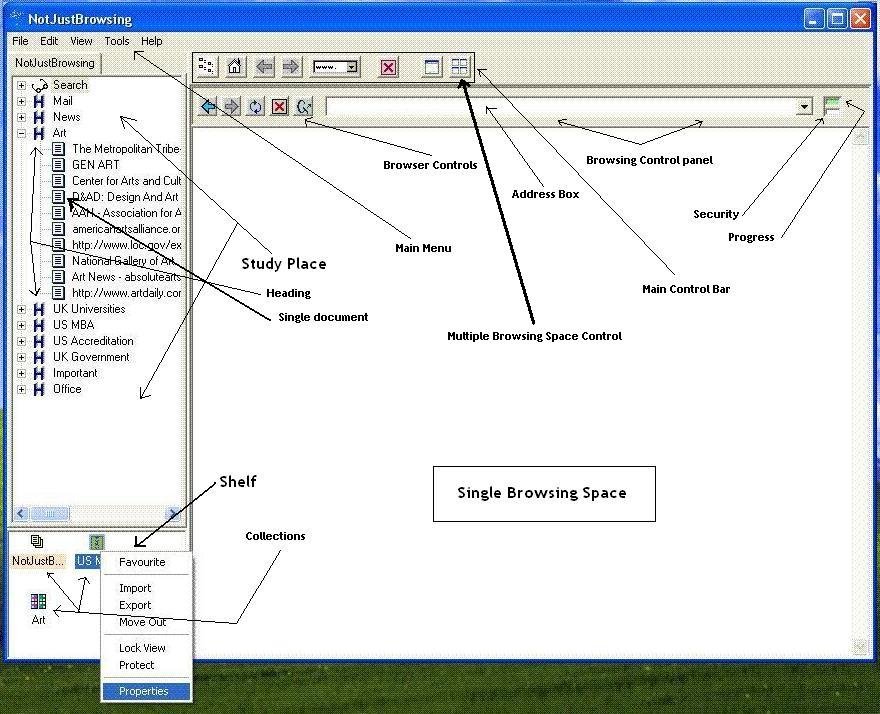Click the Home icon in main control bar
This screenshot has width=880, height=714.
click(234, 67)
